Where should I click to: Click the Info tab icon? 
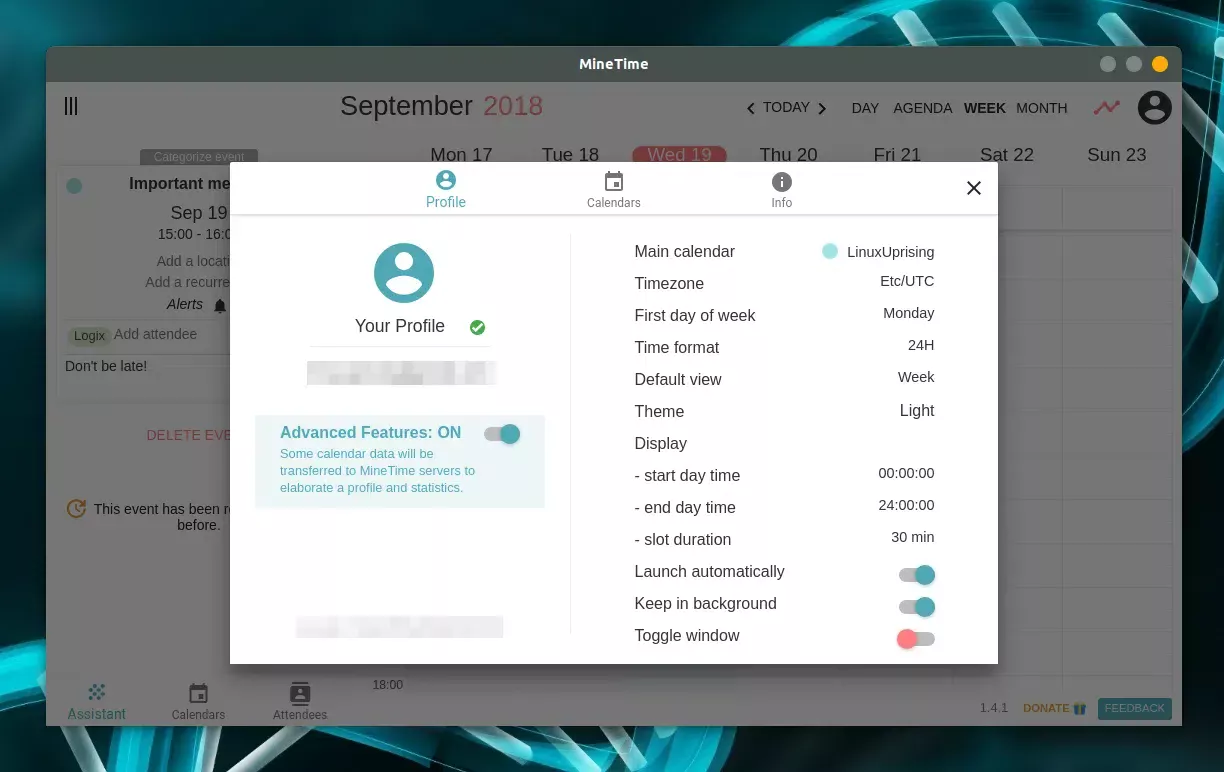(782, 181)
